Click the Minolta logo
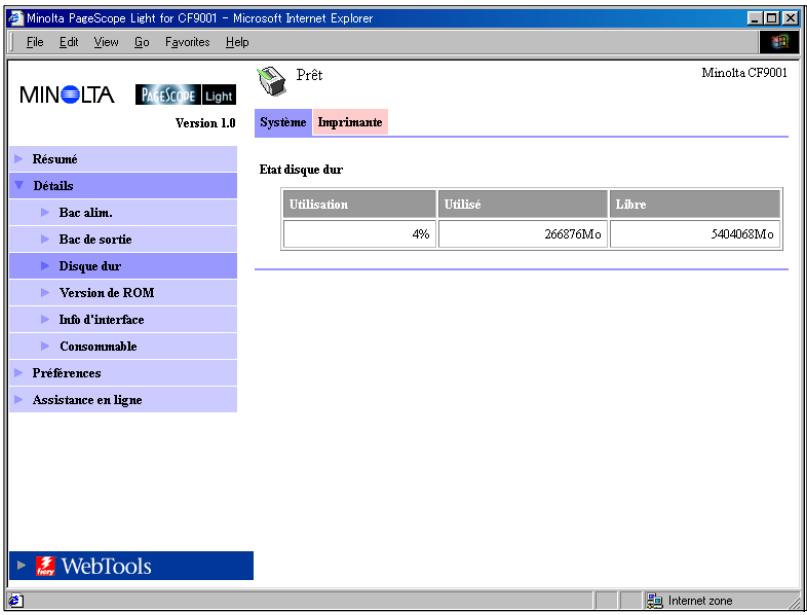Image resolution: width=807 pixels, height=615 pixels. pyautogui.click(x=67, y=95)
